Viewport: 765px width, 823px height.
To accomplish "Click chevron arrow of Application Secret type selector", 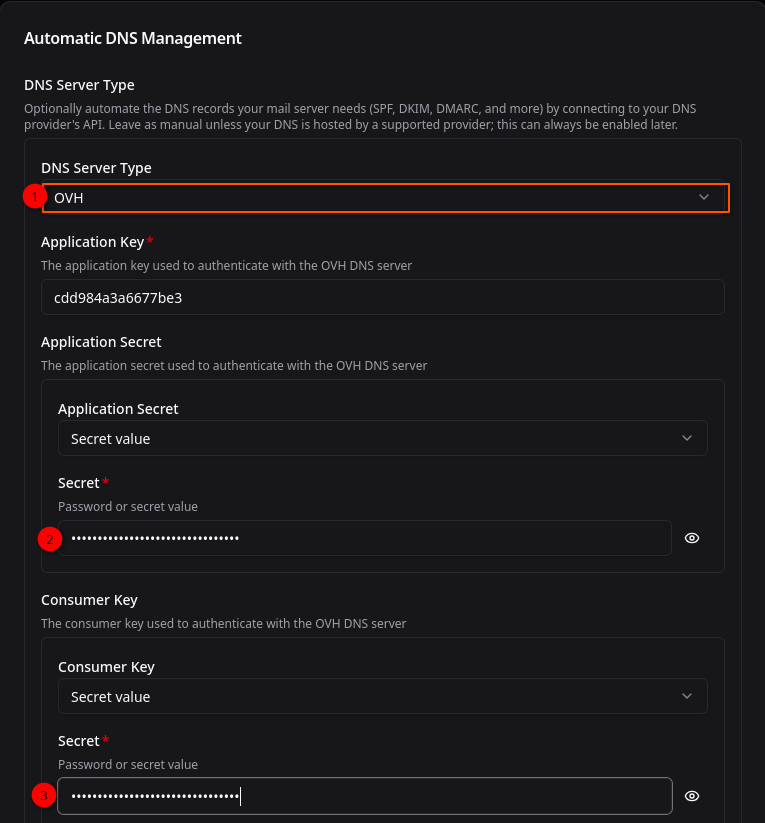I will (x=687, y=438).
